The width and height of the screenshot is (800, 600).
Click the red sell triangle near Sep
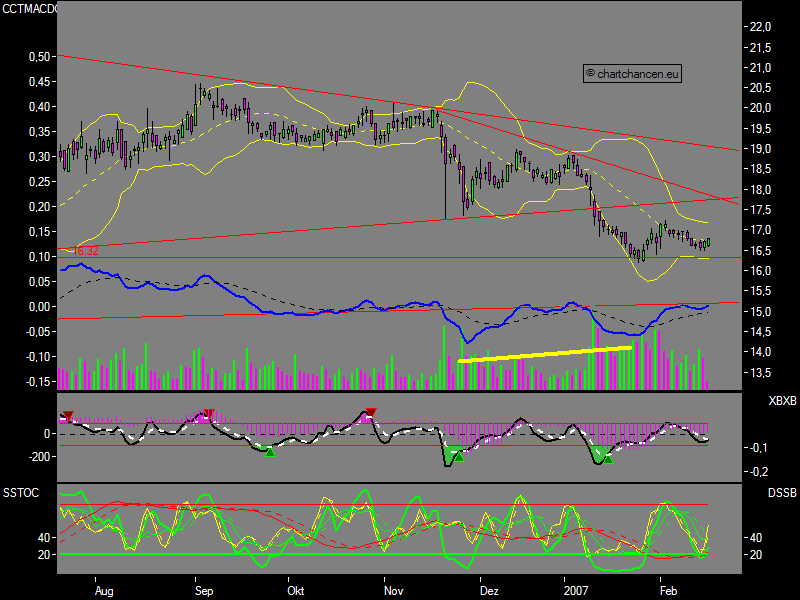tap(210, 413)
